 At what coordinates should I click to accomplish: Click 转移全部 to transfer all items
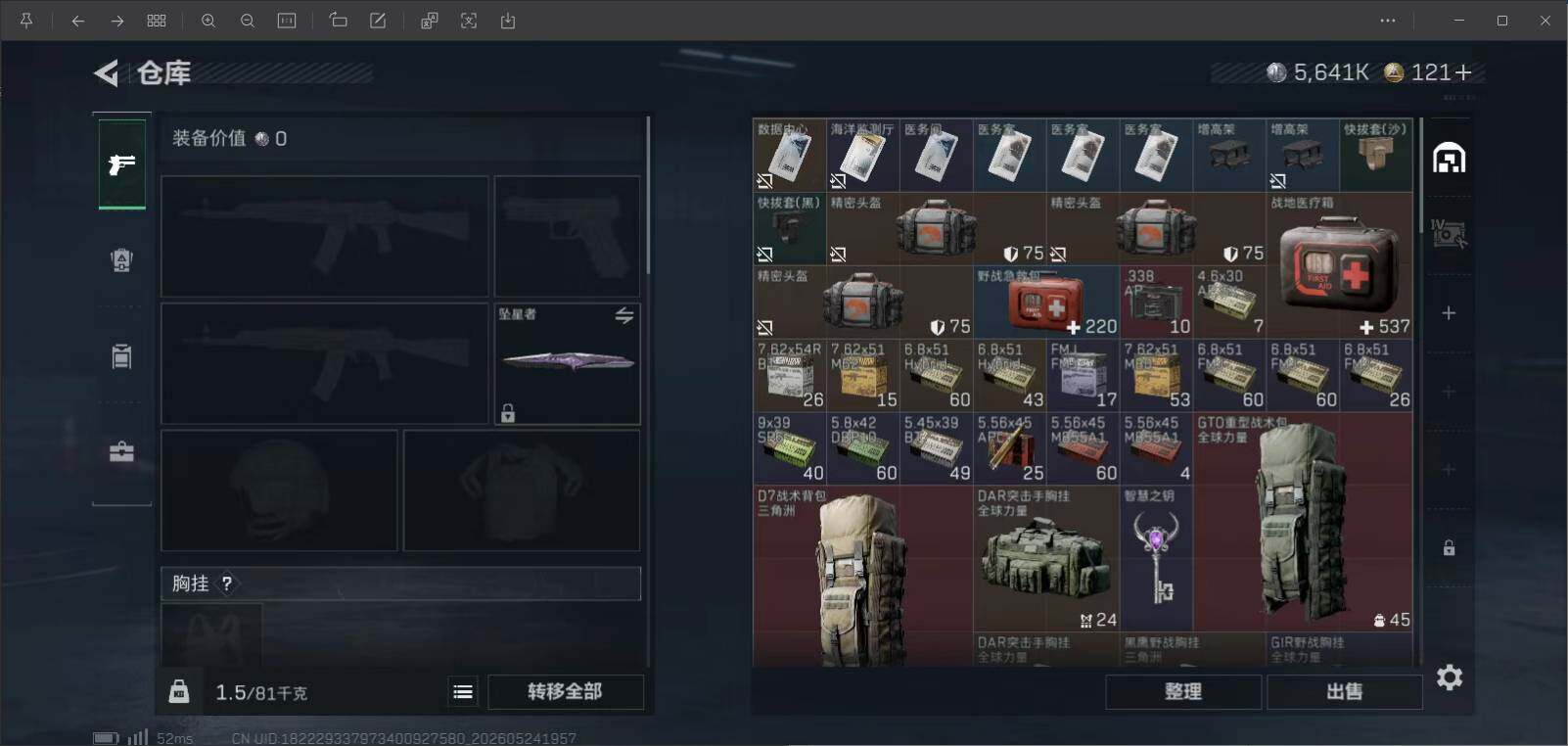pyautogui.click(x=566, y=691)
